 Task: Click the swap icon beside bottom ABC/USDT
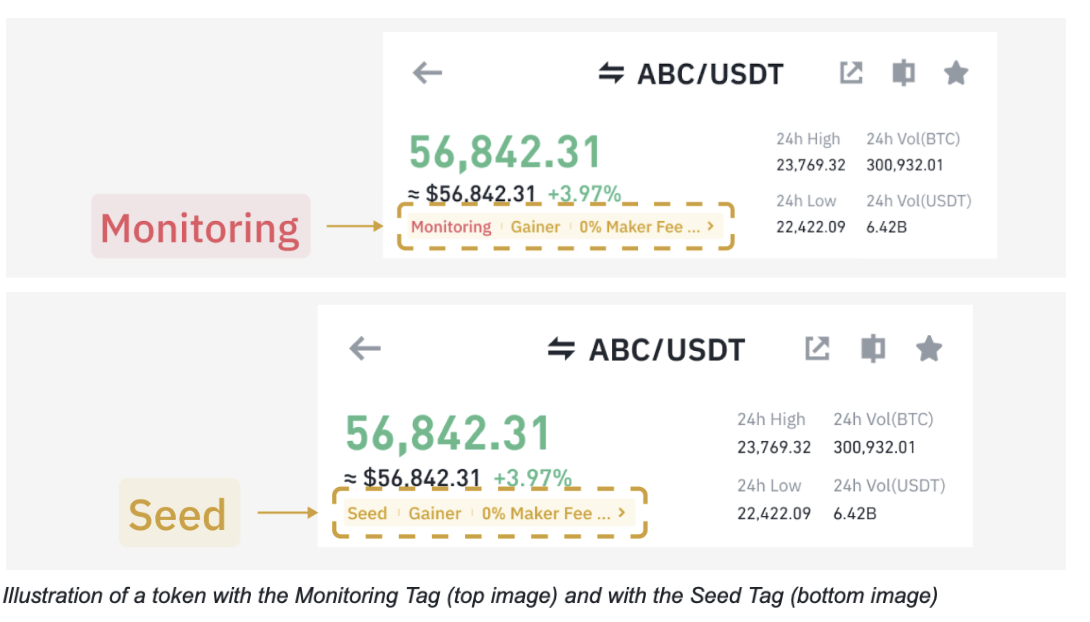coord(562,349)
